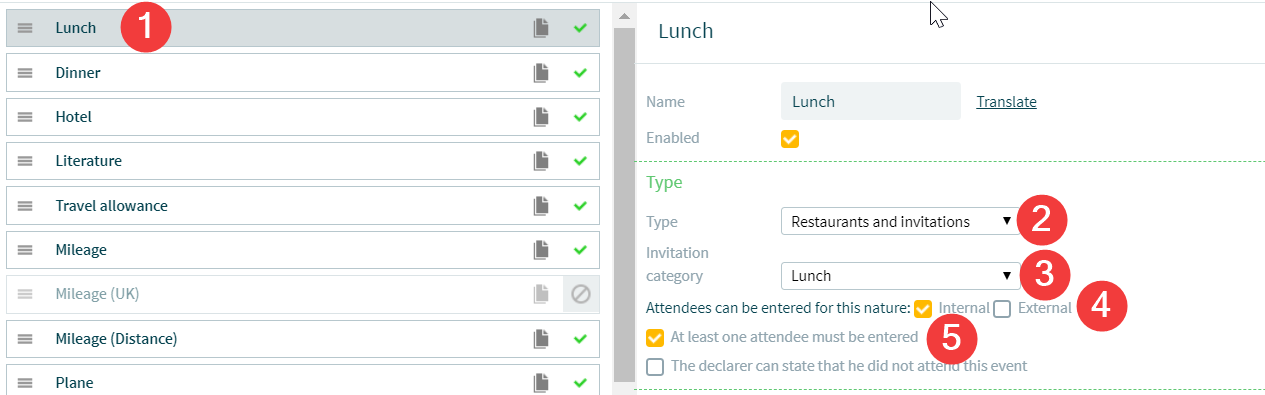Duplicate the Lunch expense nature
This screenshot has height=395, width=1265.
point(541,29)
